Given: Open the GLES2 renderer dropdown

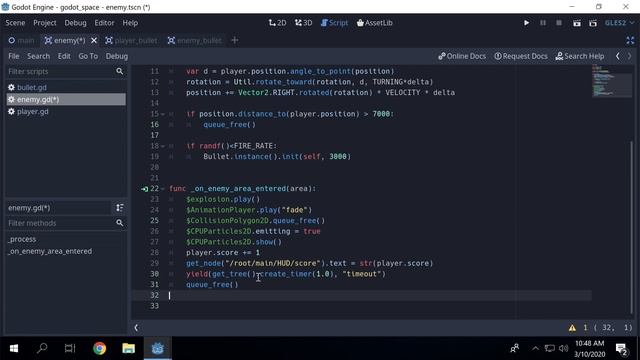Looking at the screenshot, I should tap(619, 23).
